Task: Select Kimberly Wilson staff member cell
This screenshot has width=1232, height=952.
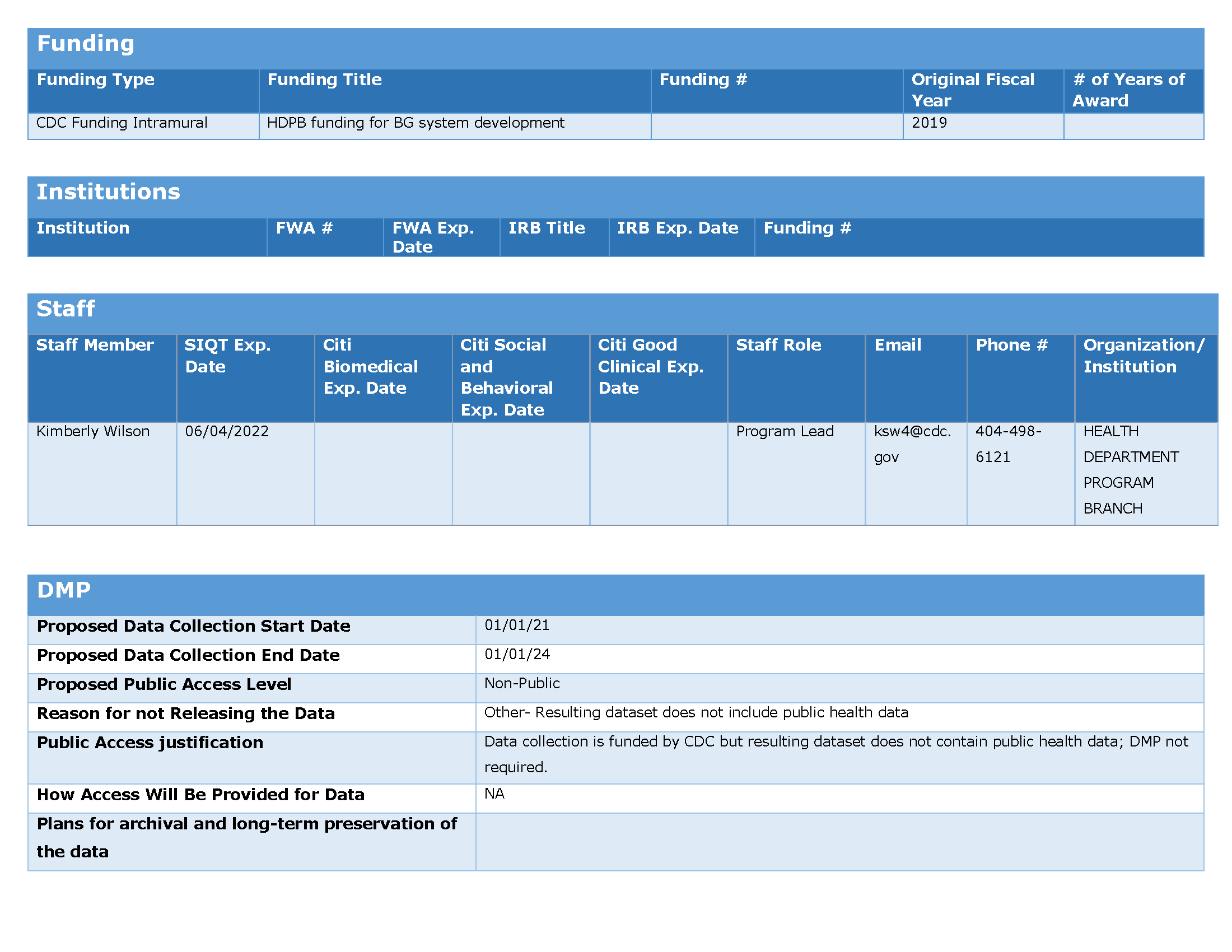Action: coord(93,431)
